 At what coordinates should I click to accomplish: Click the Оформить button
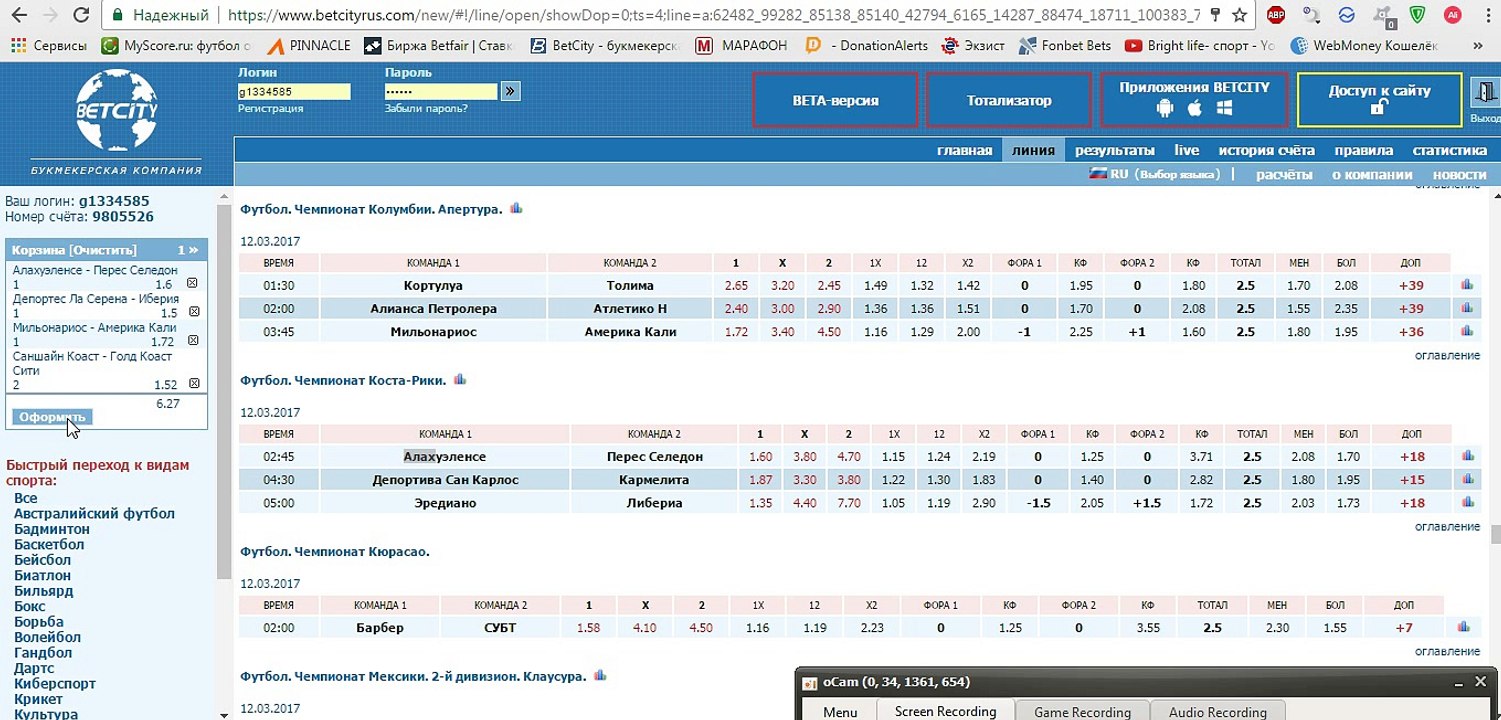[x=52, y=417]
